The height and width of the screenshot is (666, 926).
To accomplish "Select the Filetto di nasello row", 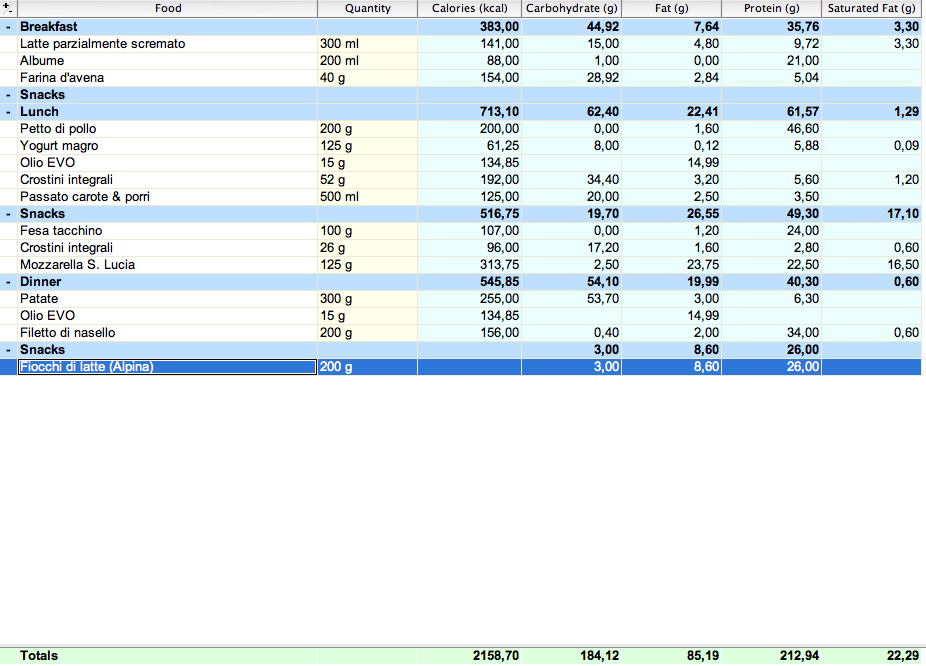I will point(67,333).
